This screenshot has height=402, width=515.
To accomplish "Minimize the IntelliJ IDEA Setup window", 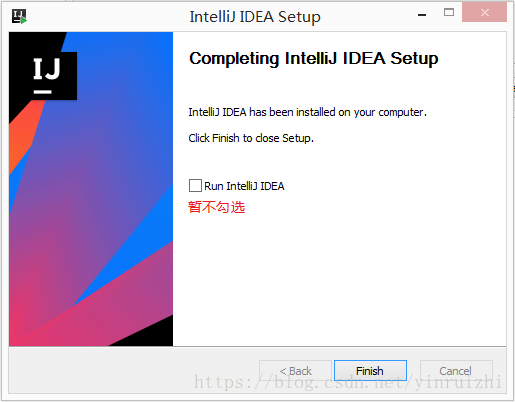I will [422, 15].
